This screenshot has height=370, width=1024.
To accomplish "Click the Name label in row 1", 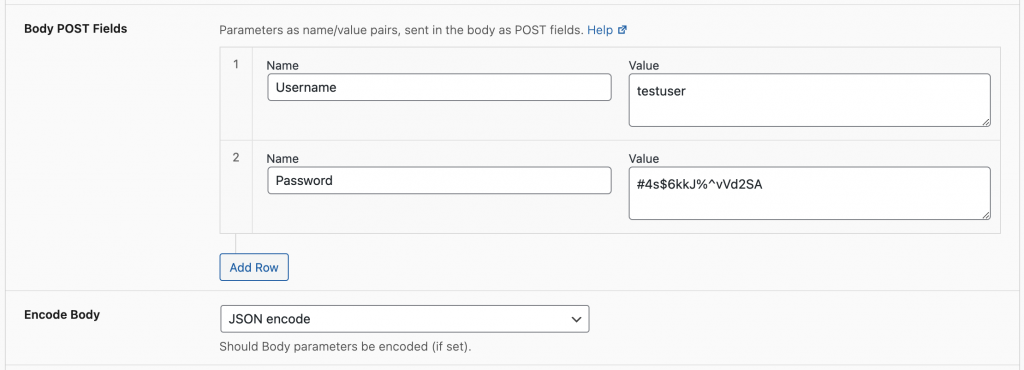I will (x=283, y=65).
